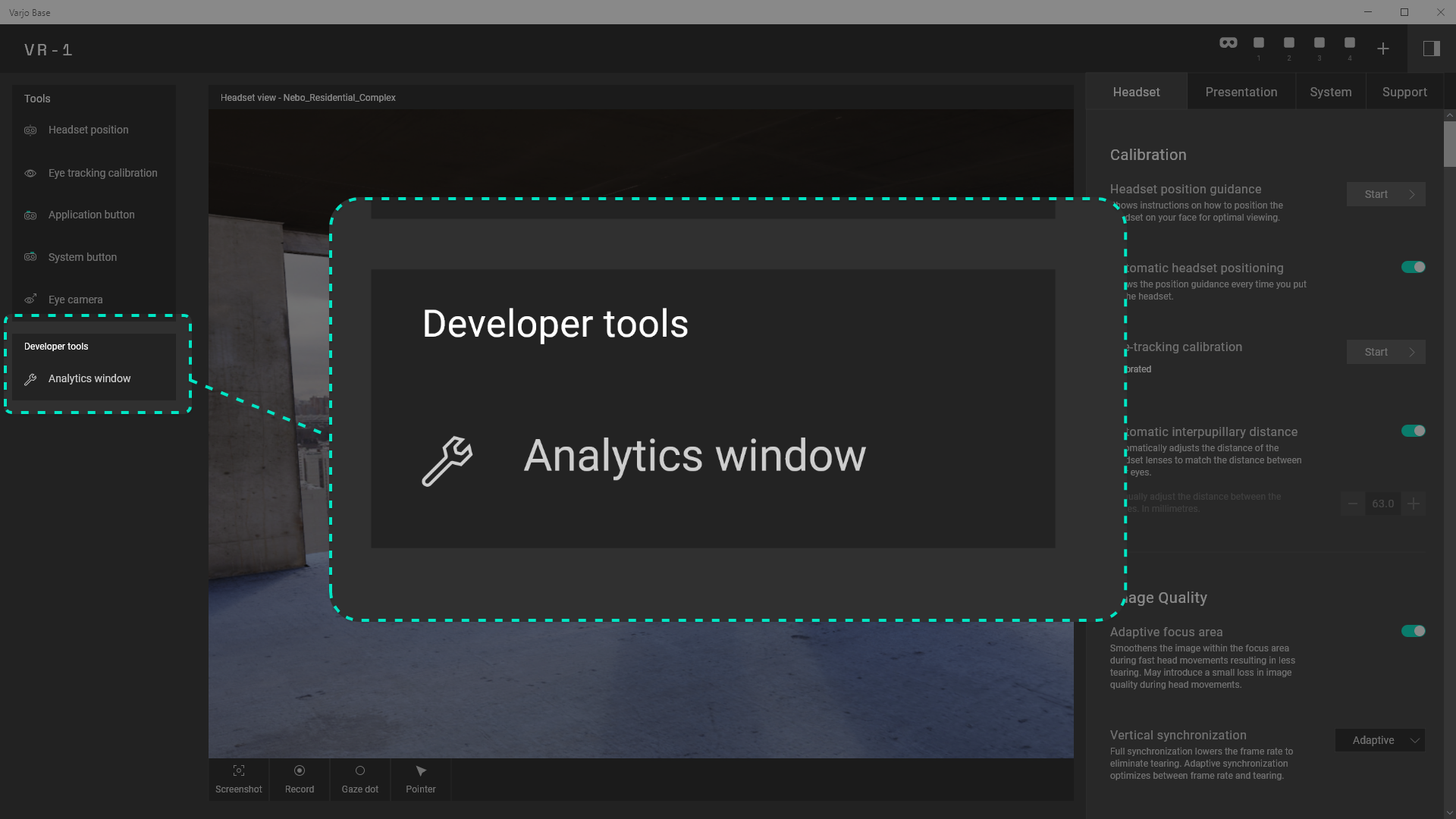The height and width of the screenshot is (819, 1456).
Task: Start recording with the Record button
Action: pos(300,779)
